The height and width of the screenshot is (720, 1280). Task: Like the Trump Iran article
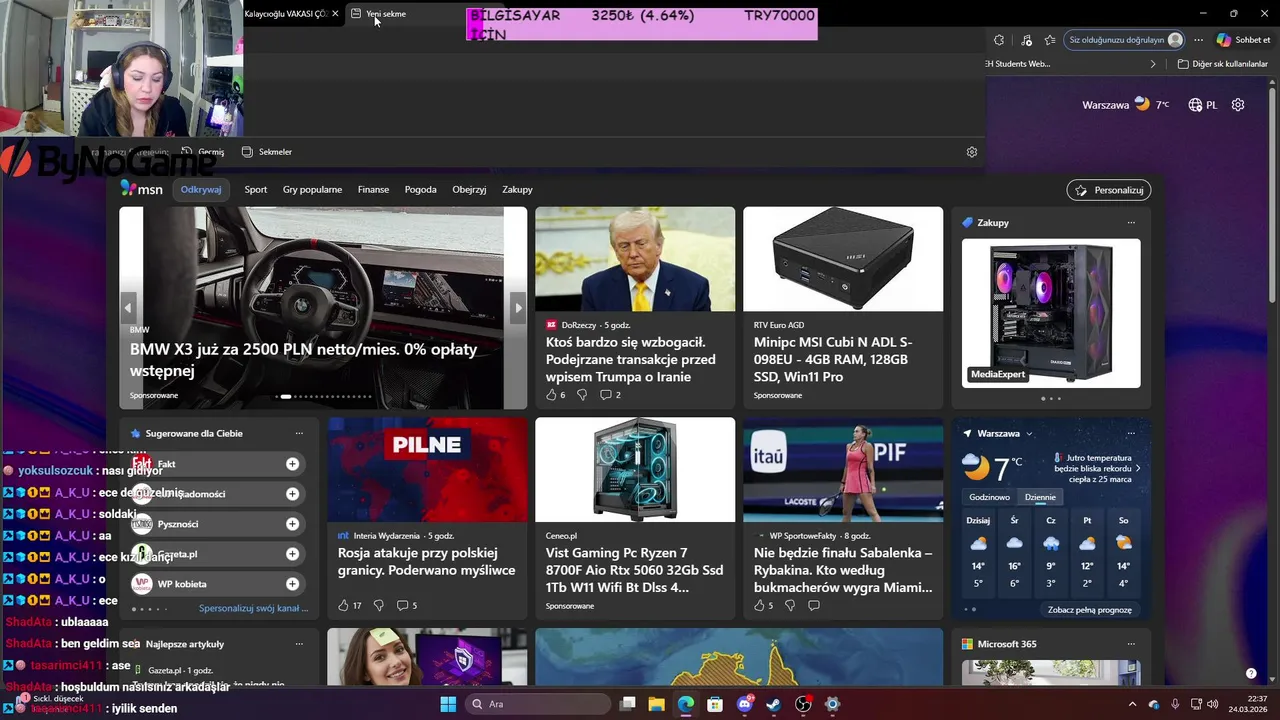tap(551, 395)
